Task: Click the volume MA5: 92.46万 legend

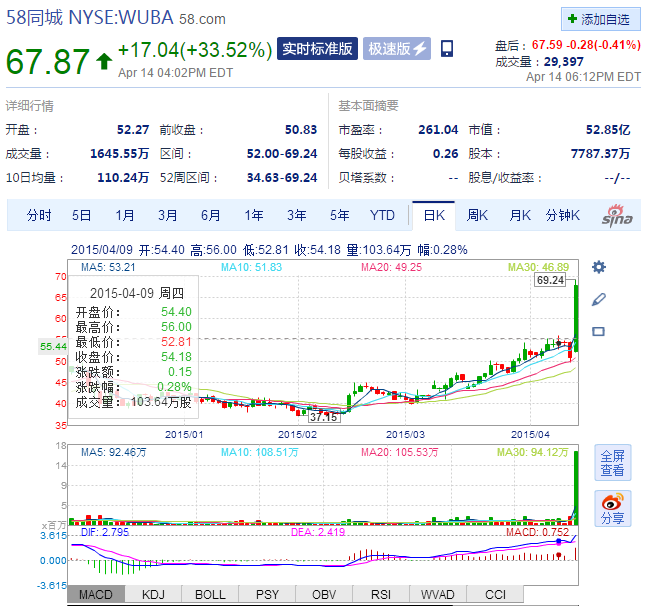Action: coord(113,452)
